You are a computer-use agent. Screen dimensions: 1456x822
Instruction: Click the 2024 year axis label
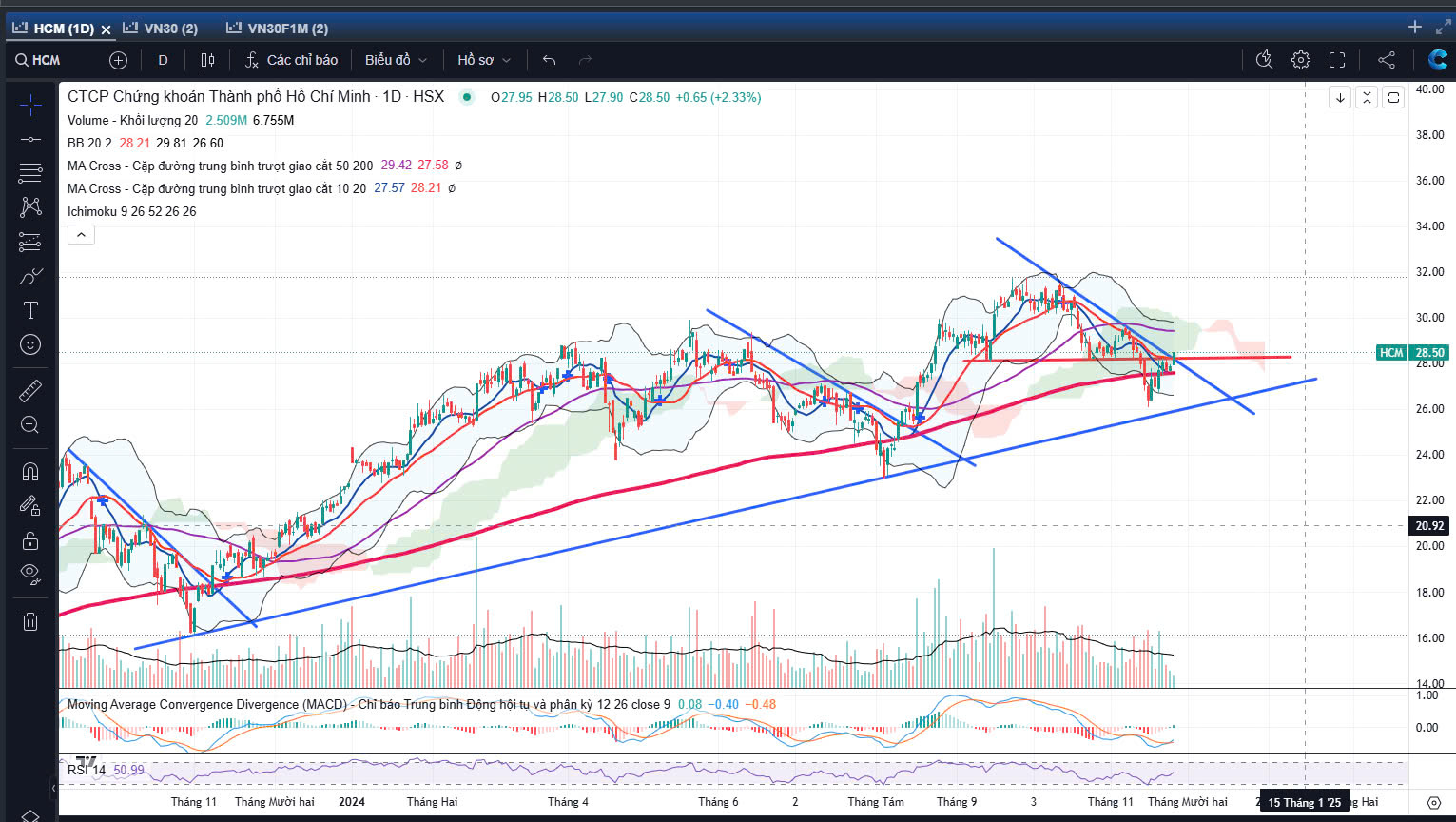coord(352,802)
